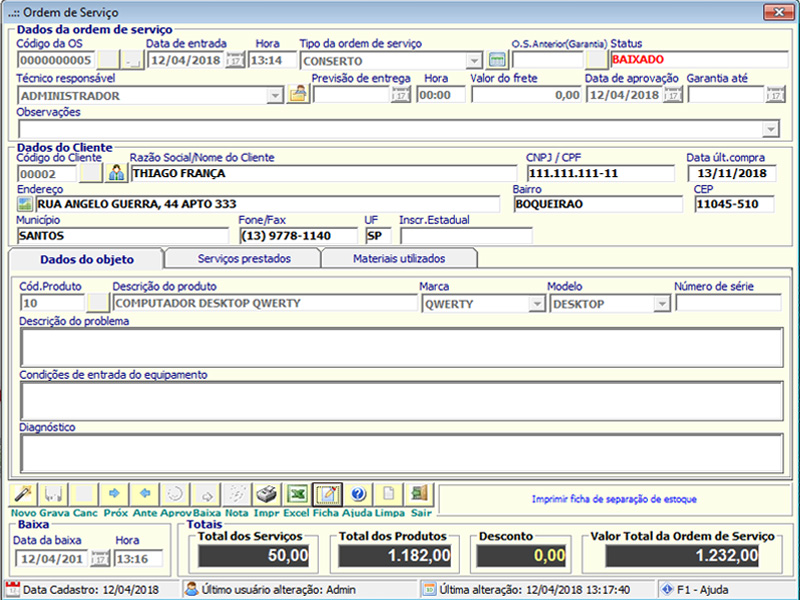The height and width of the screenshot is (600, 800).
Task: Click the Data Cadastro status bar entry
Action: point(91,590)
